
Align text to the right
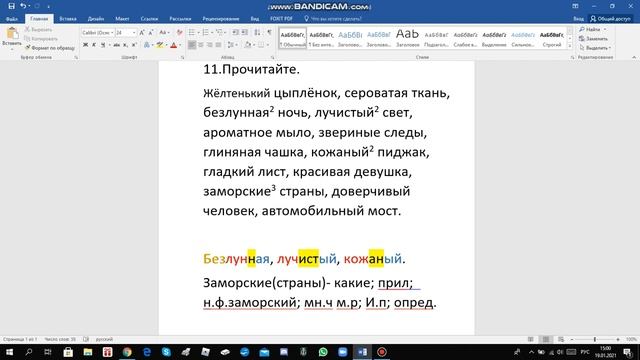click(209, 45)
